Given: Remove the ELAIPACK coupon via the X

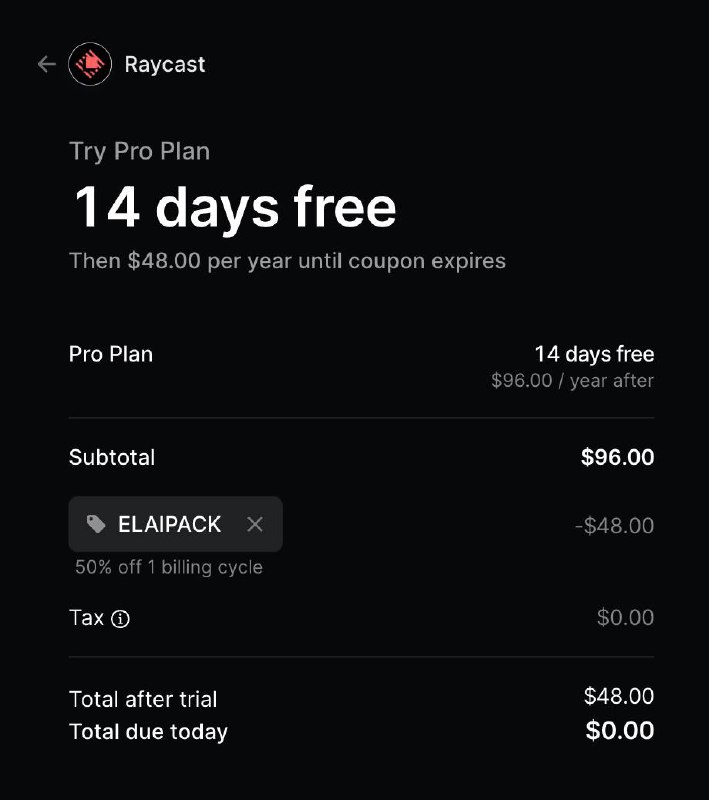Looking at the screenshot, I should 255,524.
